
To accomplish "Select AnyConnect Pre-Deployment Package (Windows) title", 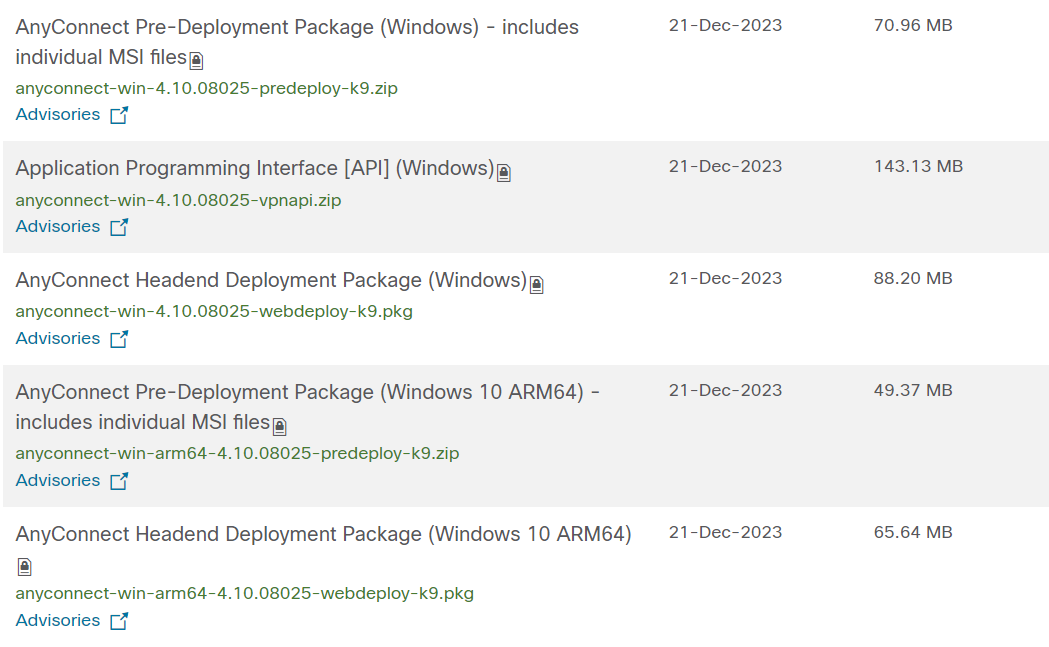I will (x=297, y=27).
